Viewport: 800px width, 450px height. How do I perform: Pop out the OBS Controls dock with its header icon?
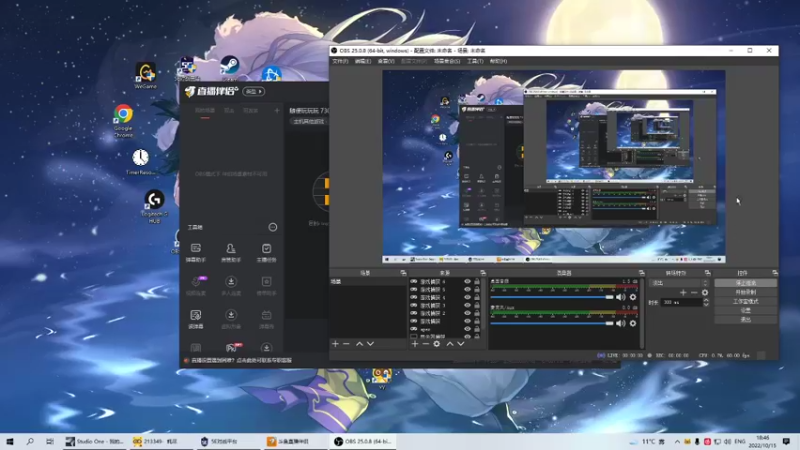click(774, 273)
